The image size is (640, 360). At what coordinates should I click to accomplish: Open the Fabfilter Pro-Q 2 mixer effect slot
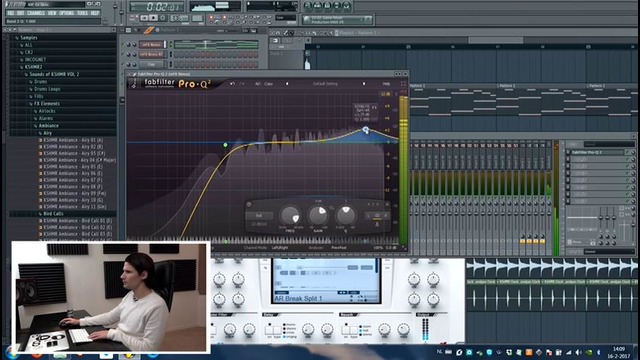click(x=598, y=152)
